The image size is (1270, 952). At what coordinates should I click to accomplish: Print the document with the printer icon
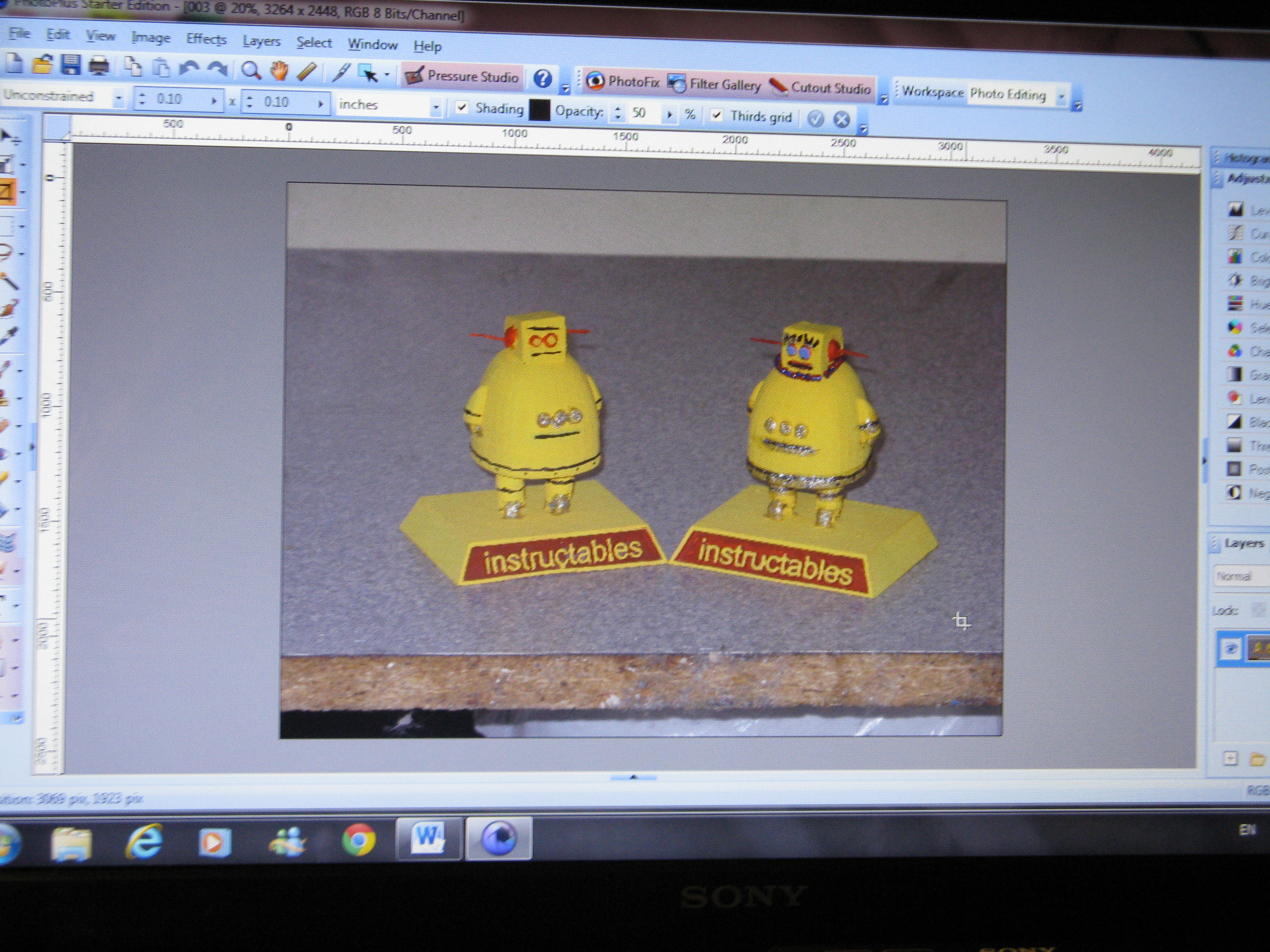(x=99, y=66)
